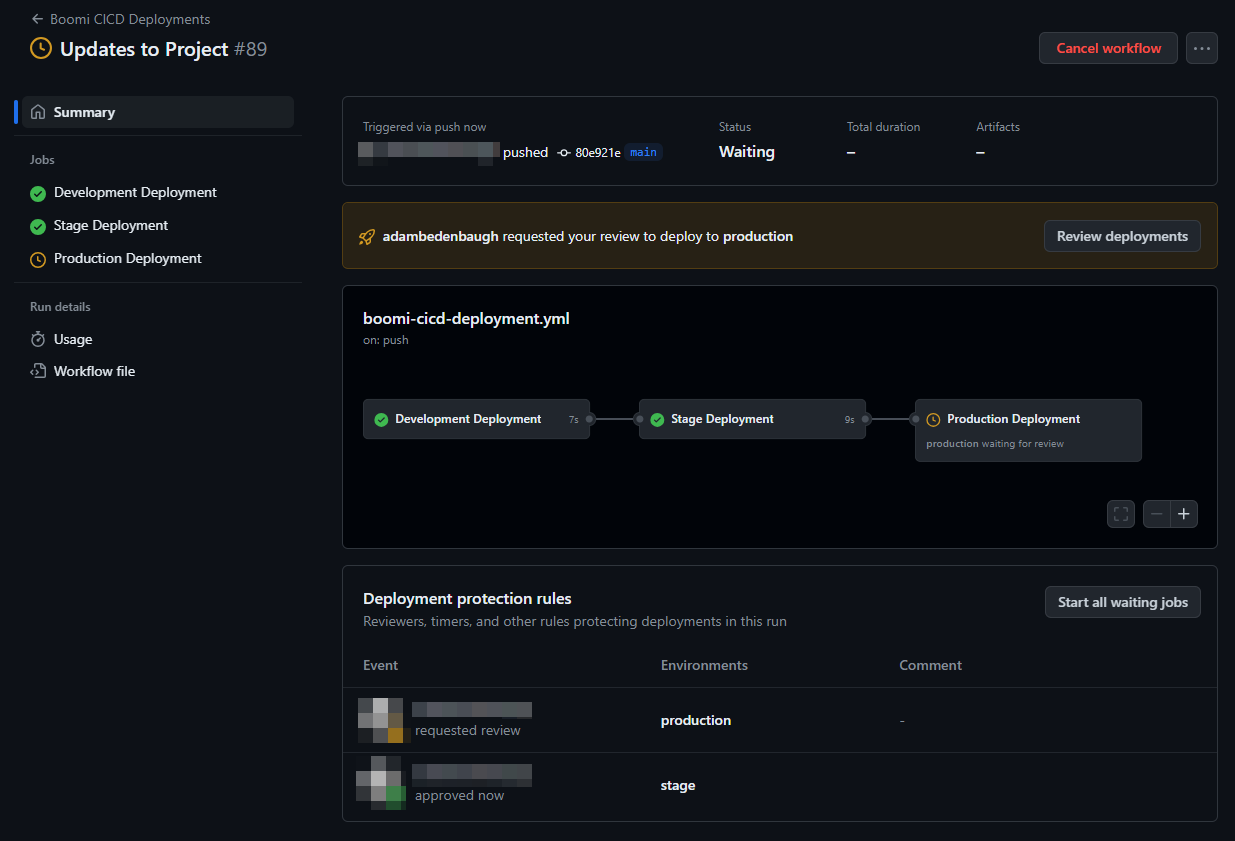Click the 'requested review' text
Image resolution: width=1235 pixels, height=841 pixels.
tap(468, 730)
